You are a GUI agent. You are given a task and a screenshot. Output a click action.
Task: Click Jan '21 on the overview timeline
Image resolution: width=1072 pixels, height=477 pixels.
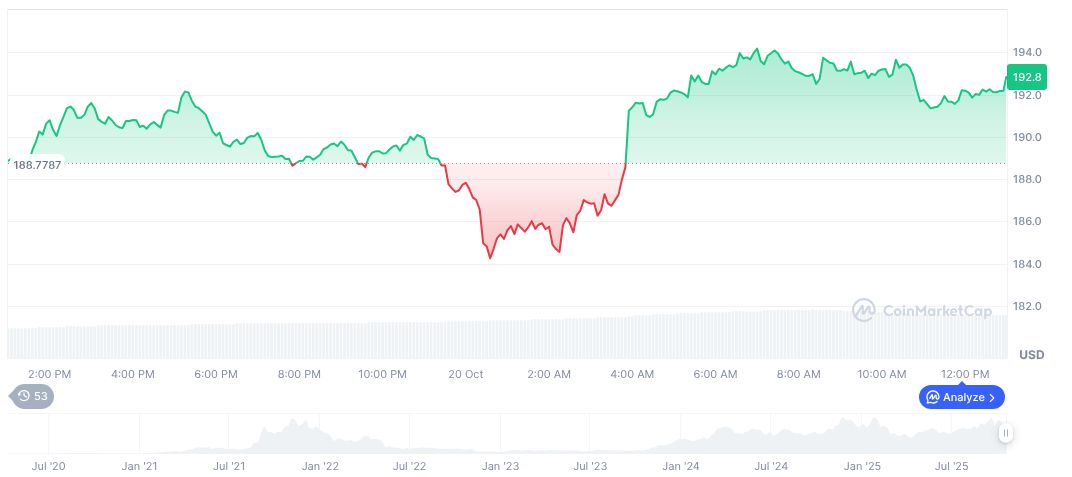(x=140, y=466)
